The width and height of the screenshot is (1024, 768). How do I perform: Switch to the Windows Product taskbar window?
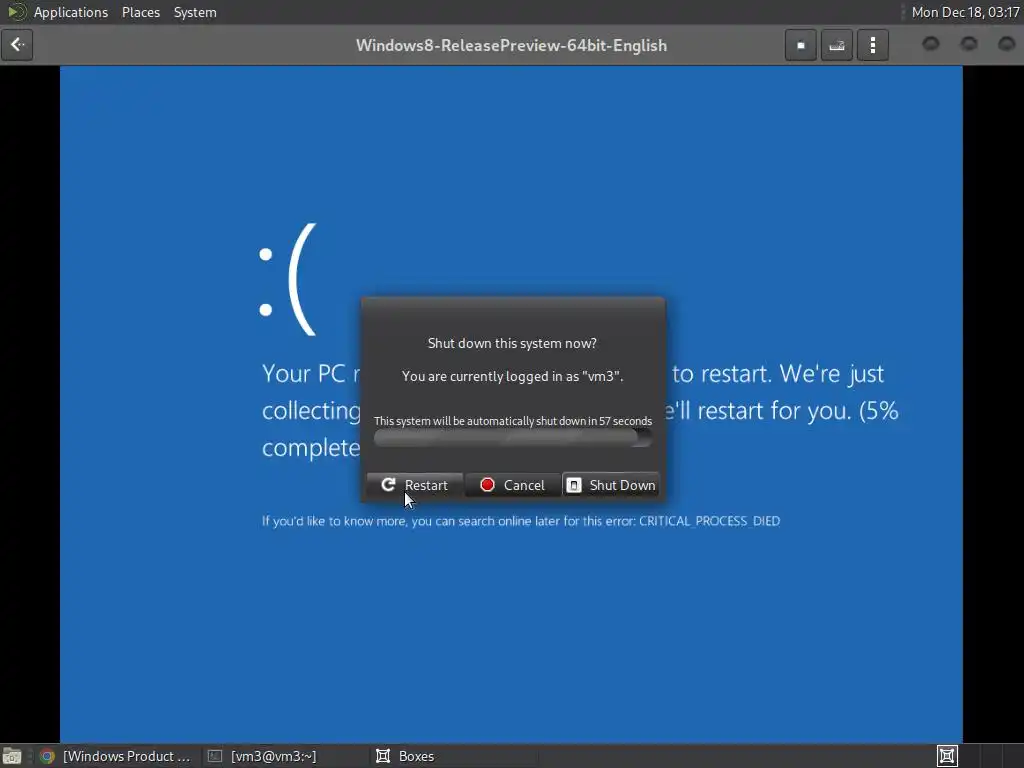pyautogui.click(x=116, y=756)
